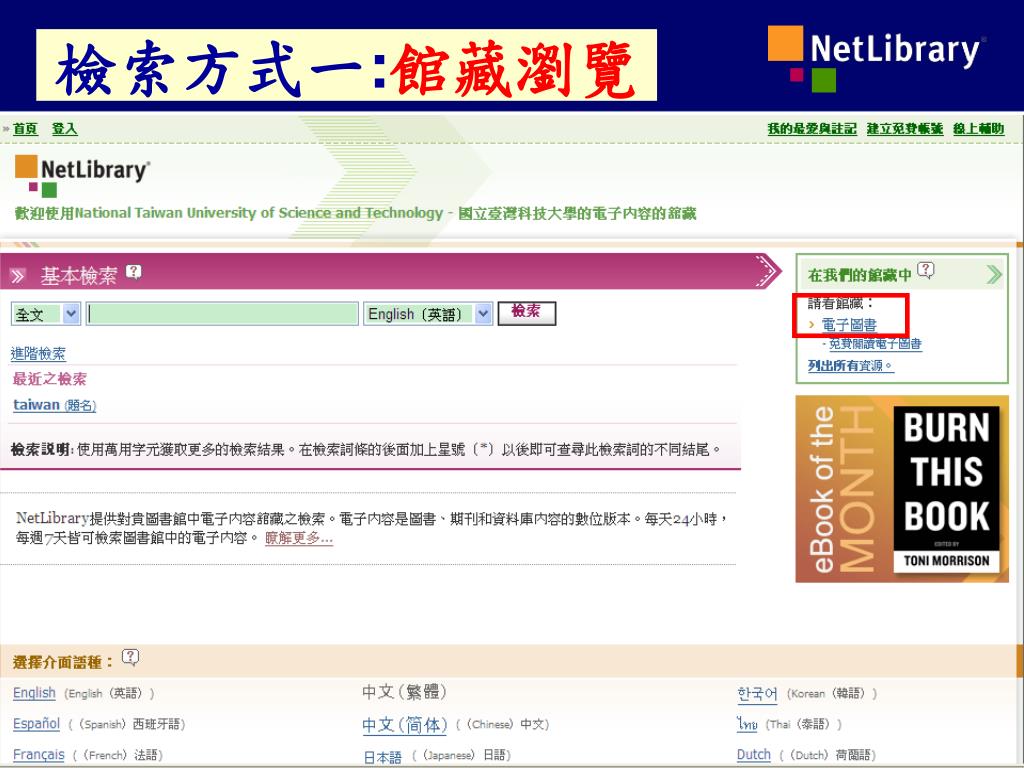Image resolution: width=1024 pixels, height=768 pixels.
Task: Open 我的最愛與註記 favorites link
Action: click(812, 129)
